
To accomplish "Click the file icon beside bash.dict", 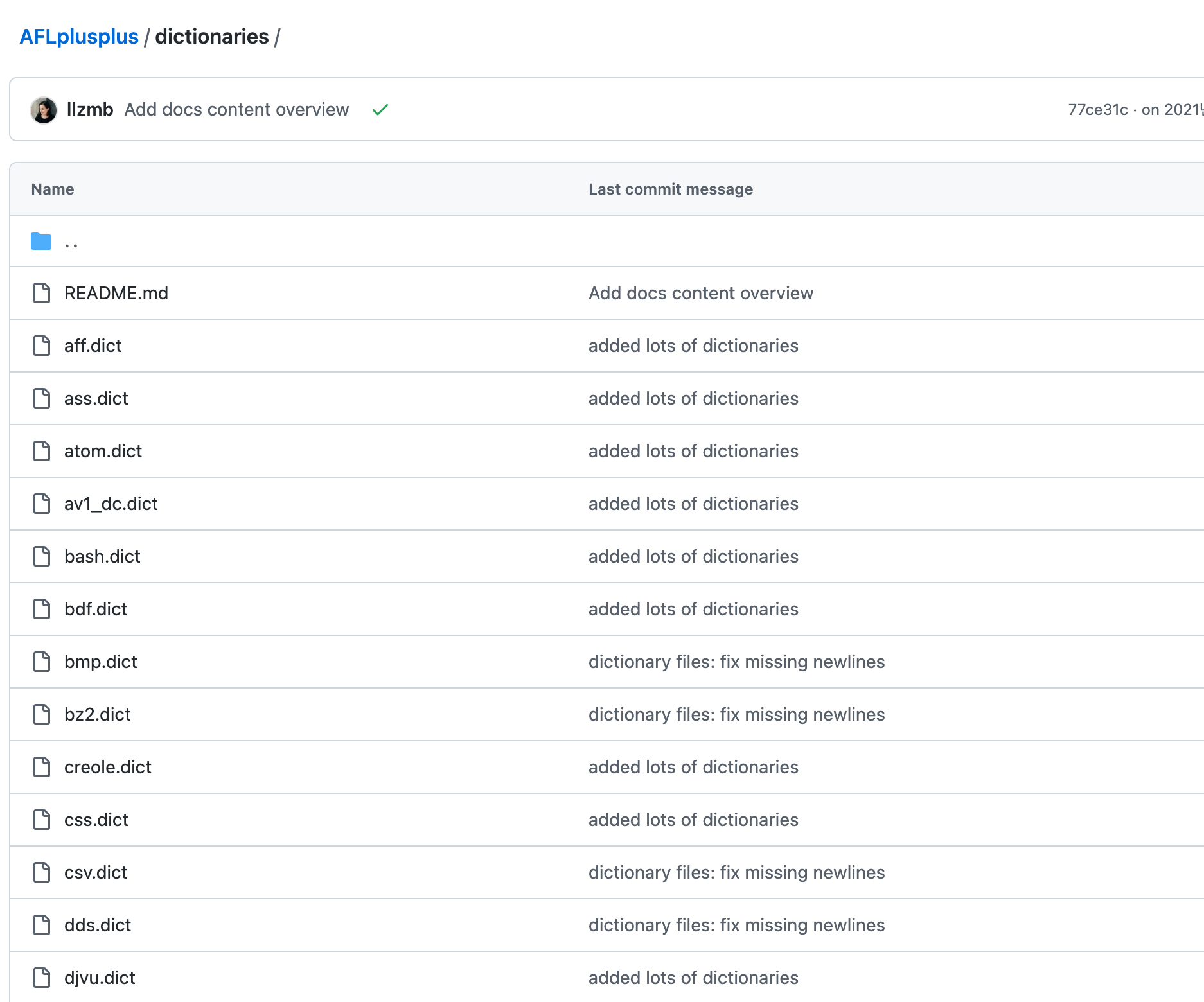I will point(42,556).
